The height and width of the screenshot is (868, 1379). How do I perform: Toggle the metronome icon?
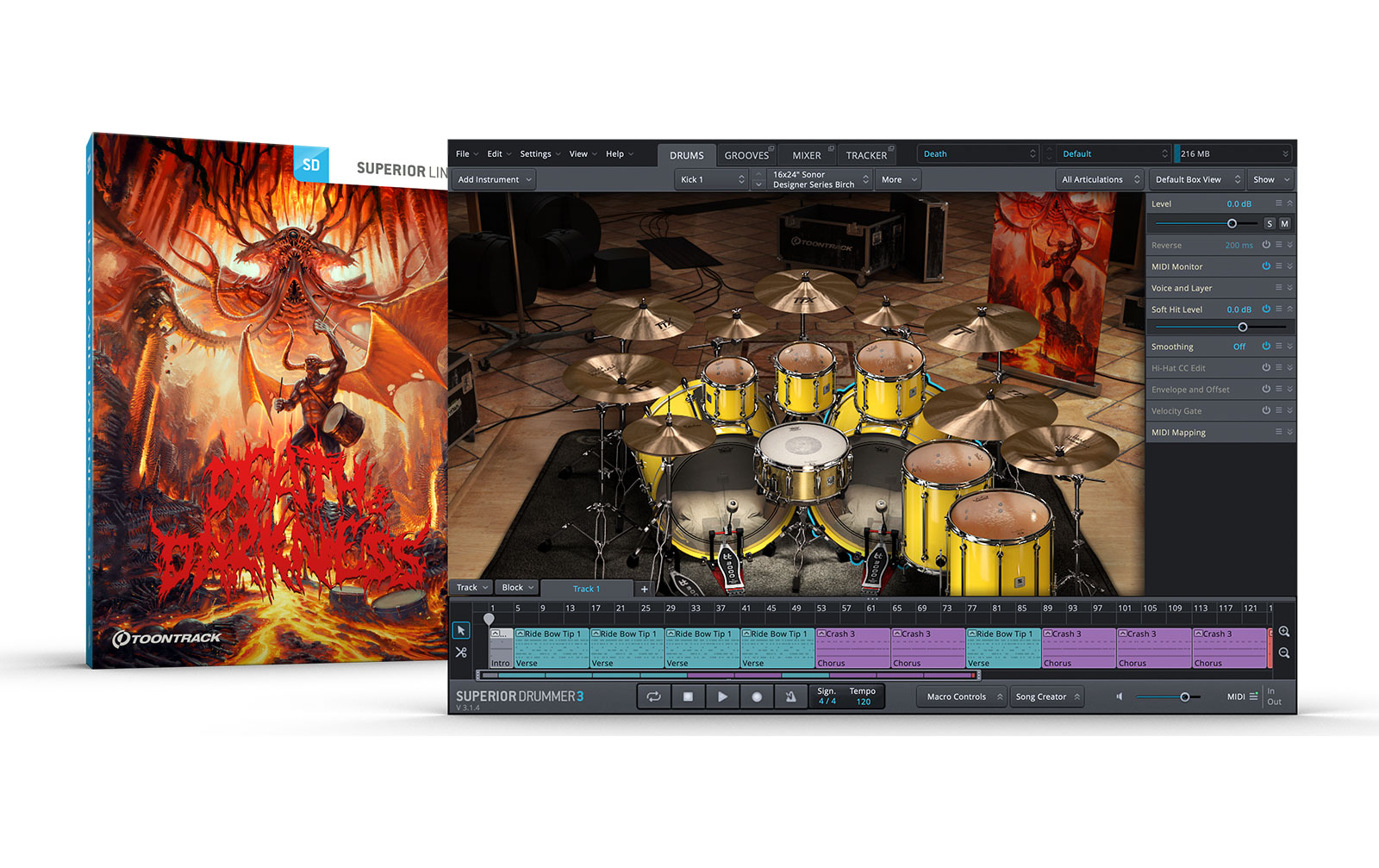790,696
